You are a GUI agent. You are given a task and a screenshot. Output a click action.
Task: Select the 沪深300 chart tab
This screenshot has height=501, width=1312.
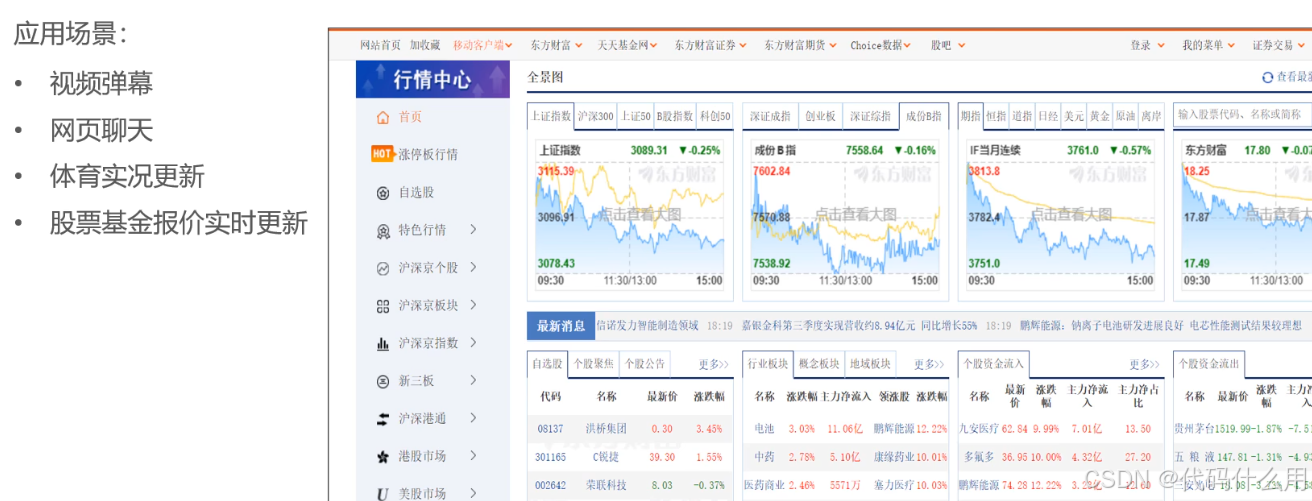596,116
